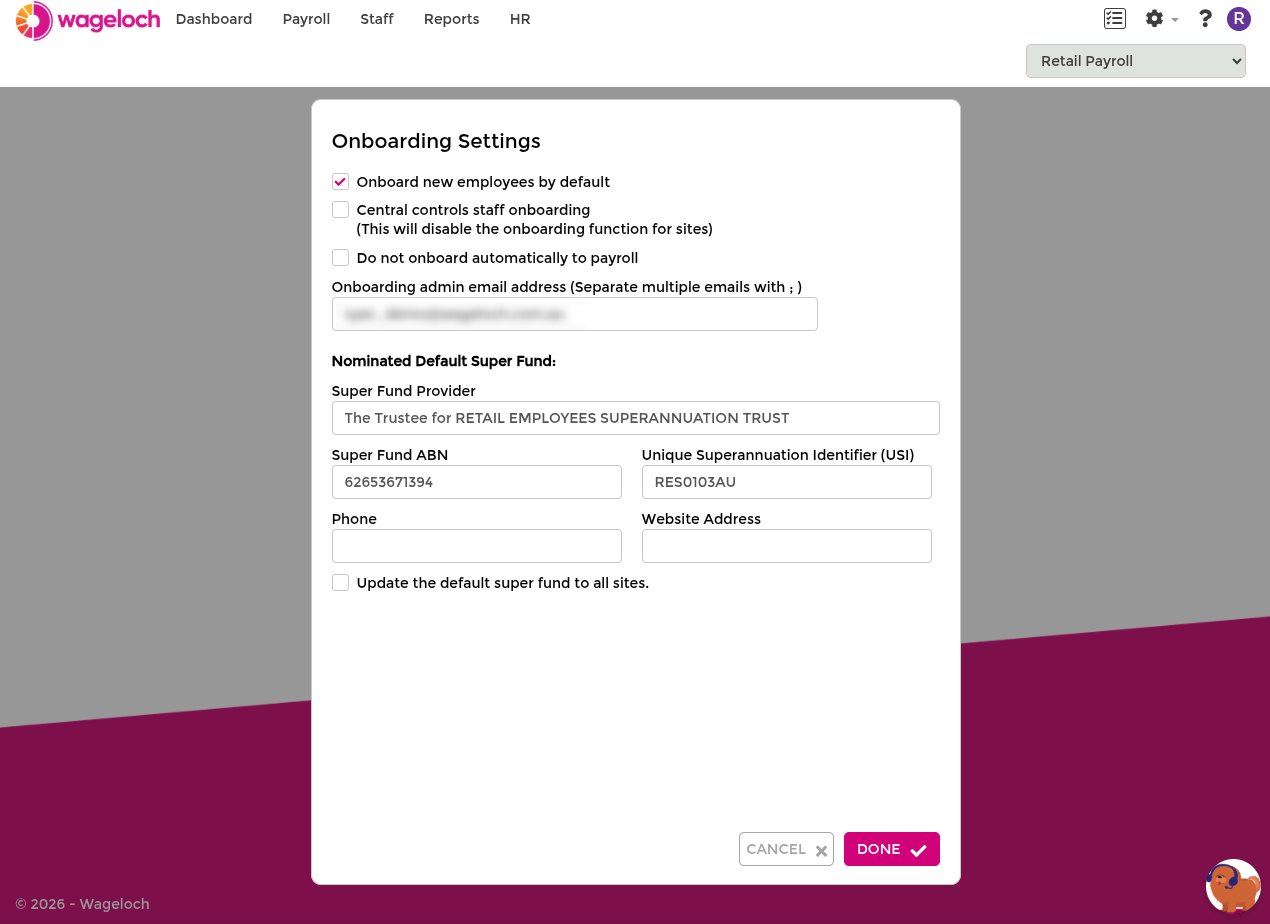The width and height of the screenshot is (1270, 924).
Task: Click the Unique Superannuation Identifier field
Action: click(x=787, y=482)
